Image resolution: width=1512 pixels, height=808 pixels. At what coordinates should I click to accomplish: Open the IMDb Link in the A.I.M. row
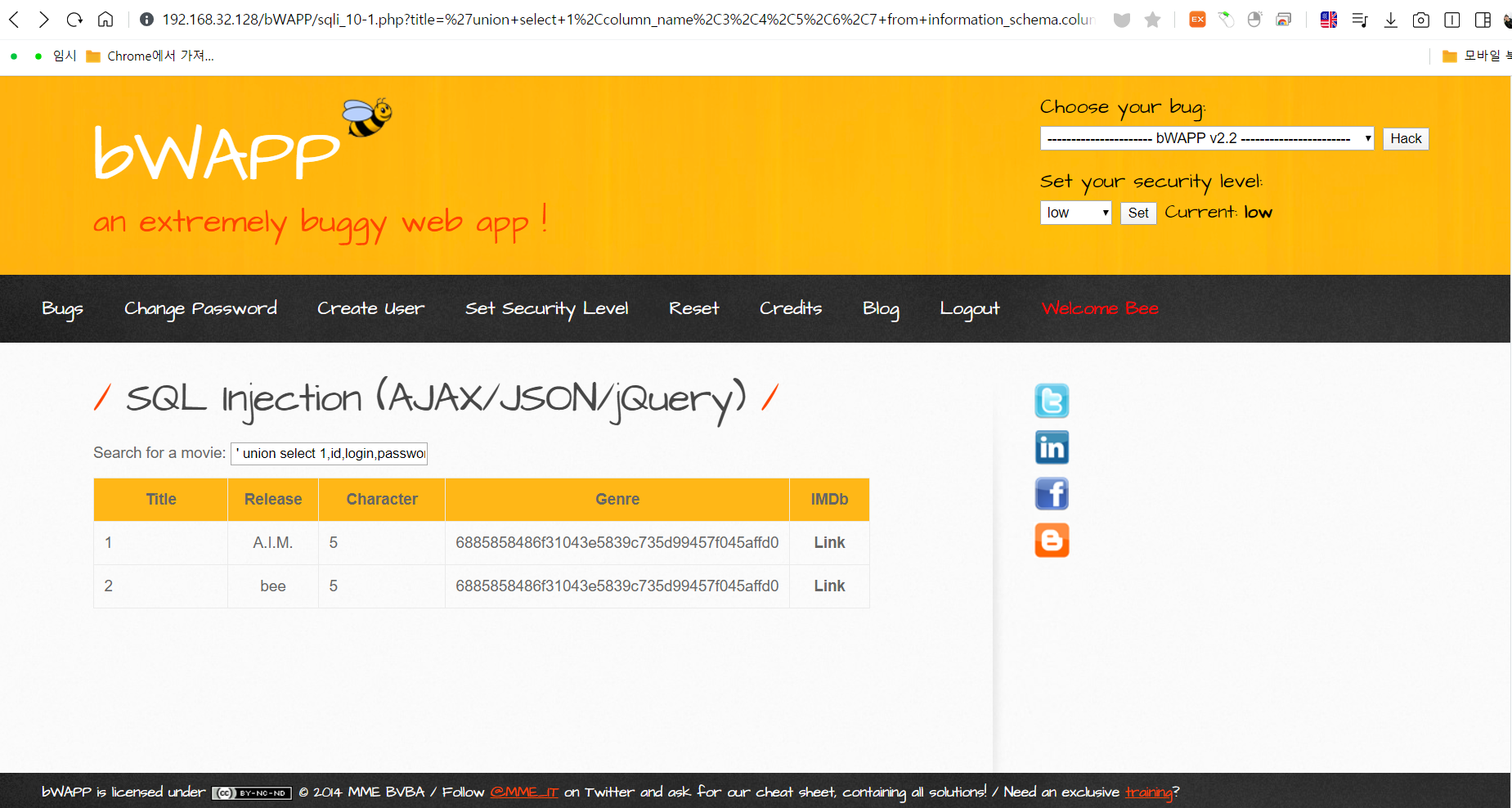tap(829, 542)
